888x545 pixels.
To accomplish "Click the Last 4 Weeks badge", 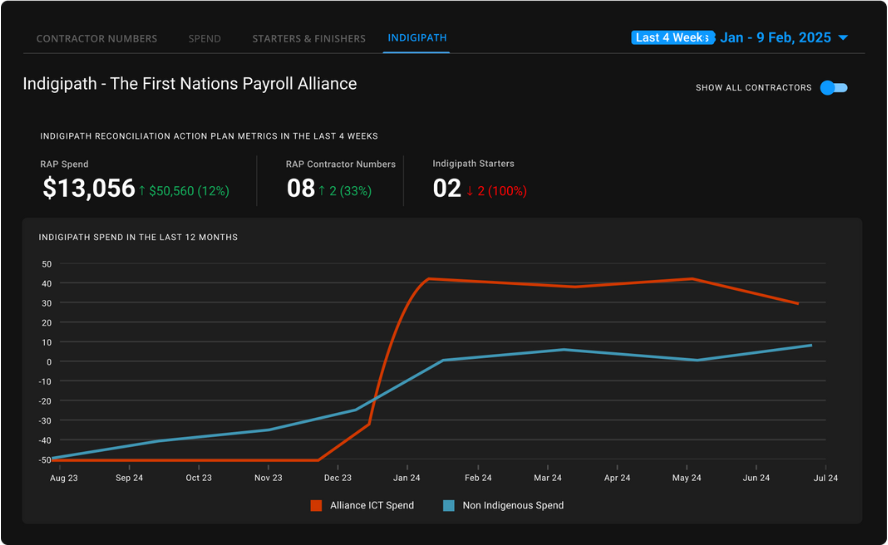I will tap(672, 37).
